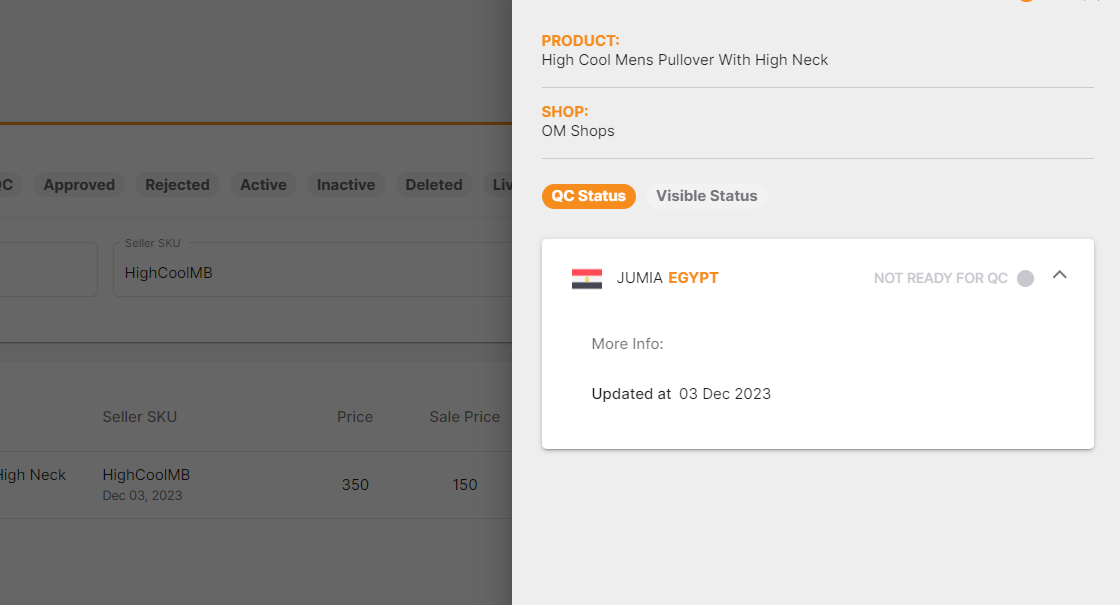
Task: Click the Egypt flag icon
Action: coord(586,279)
